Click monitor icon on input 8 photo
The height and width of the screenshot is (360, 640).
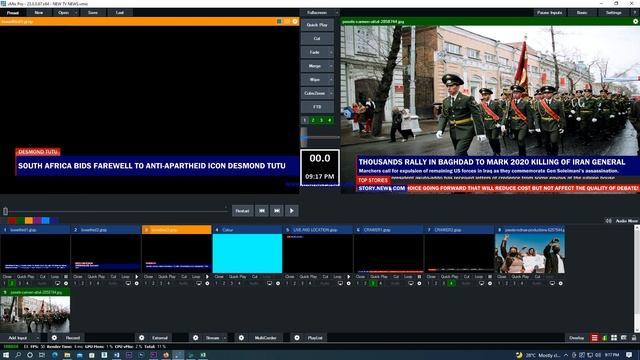coord(552,283)
